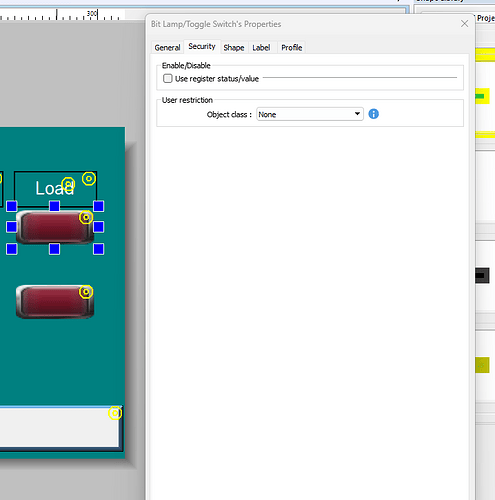The height and width of the screenshot is (500, 495).
Task: Go to the Profile tab
Action: (292, 48)
